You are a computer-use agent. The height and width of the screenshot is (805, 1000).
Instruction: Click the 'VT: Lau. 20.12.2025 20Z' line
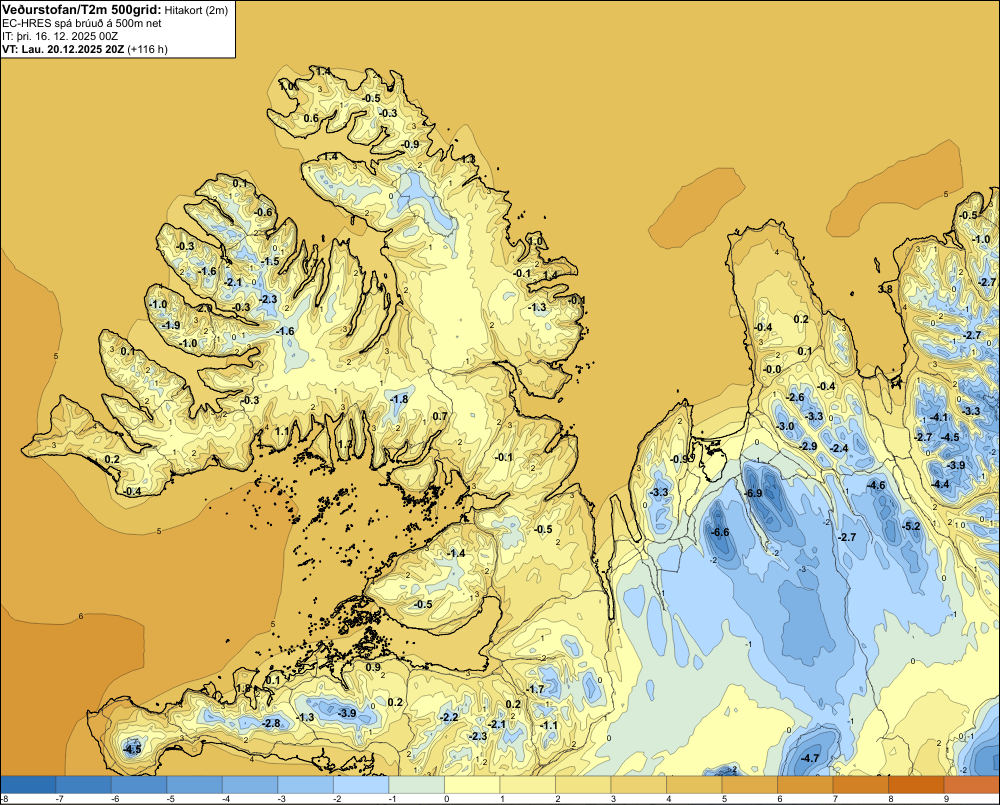pyautogui.click(x=63, y=49)
